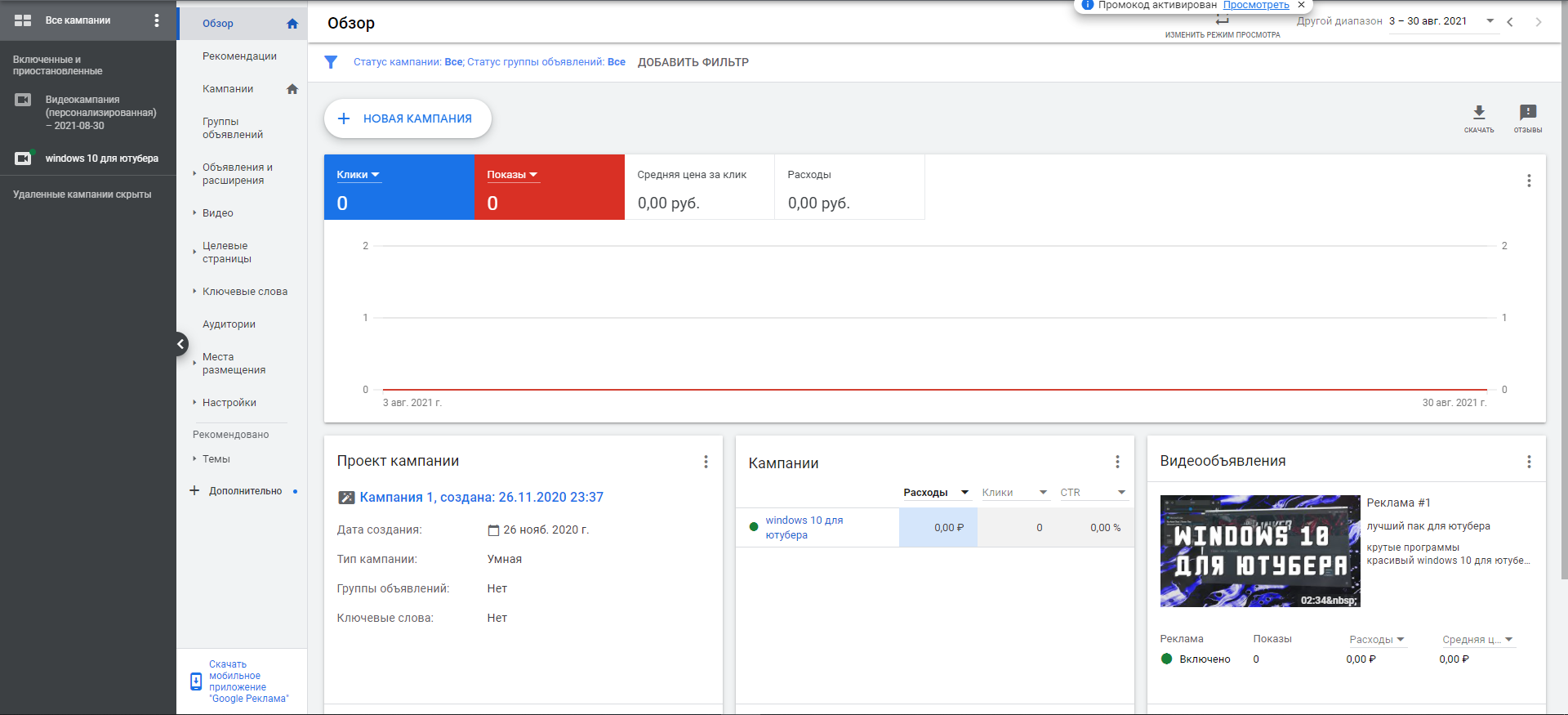Go to the previous date range arrow
1568x715 pixels.
[1510, 22]
